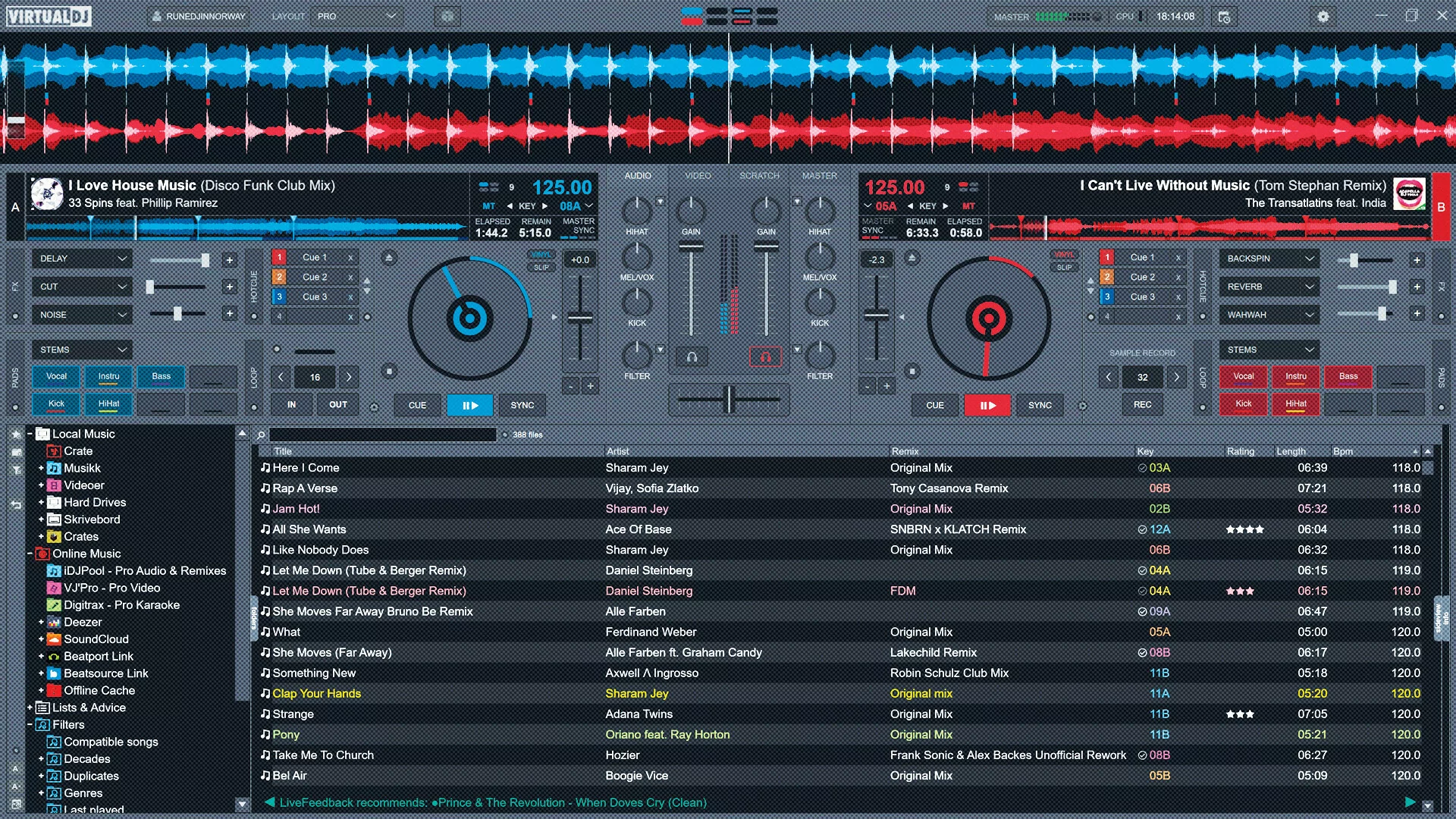Click loop OUT button on deck A
1456x819 pixels.
[338, 405]
